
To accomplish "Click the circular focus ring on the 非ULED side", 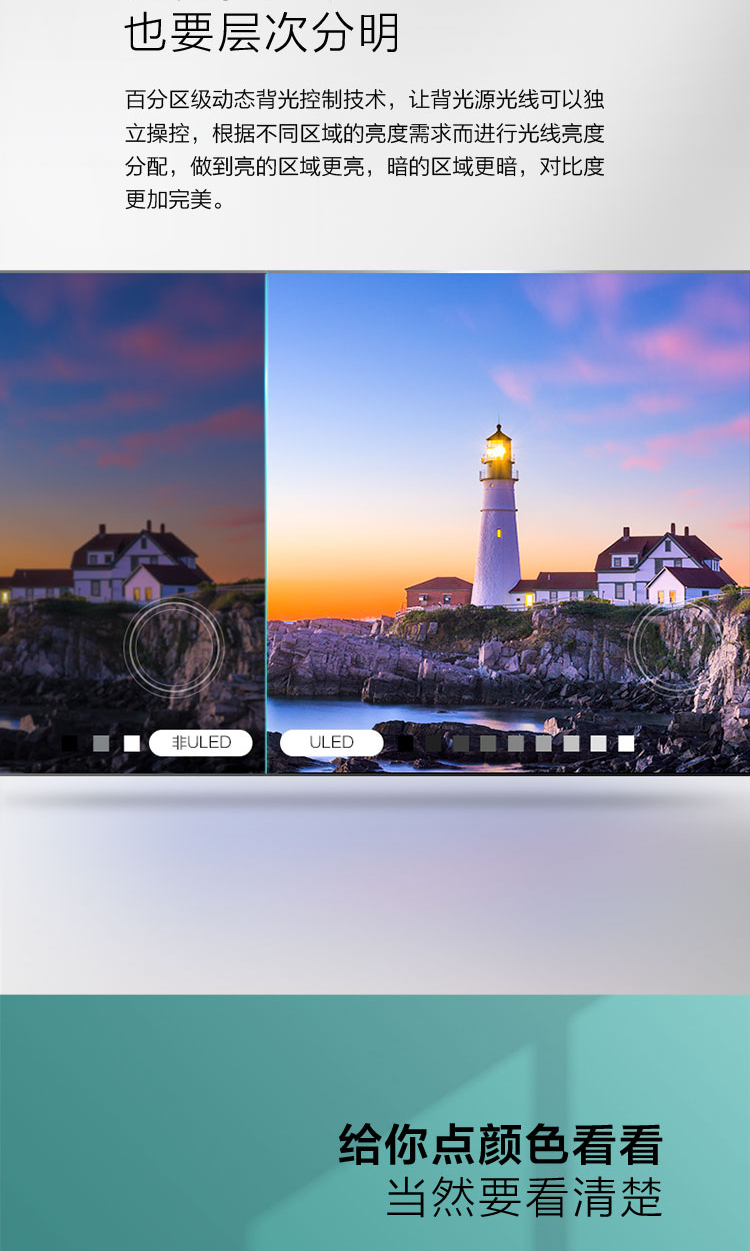I will tap(173, 647).
